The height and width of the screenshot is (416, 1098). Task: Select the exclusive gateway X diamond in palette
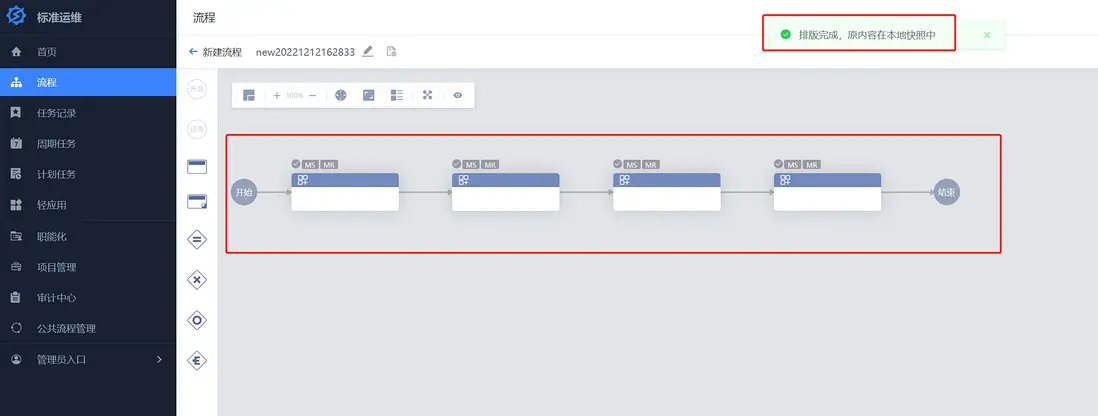pyautogui.click(x=197, y=280)
